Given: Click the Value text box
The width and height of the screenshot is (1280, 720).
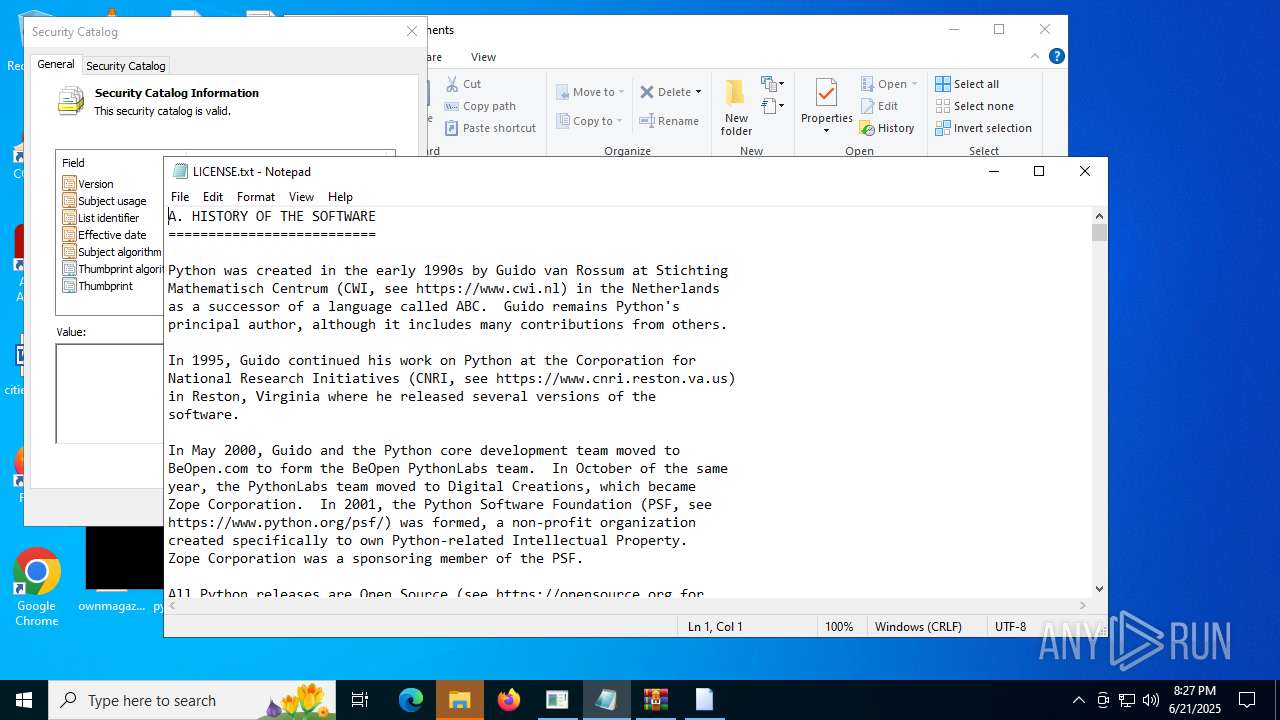Looking at the screenshot, I should coord(110,393).
